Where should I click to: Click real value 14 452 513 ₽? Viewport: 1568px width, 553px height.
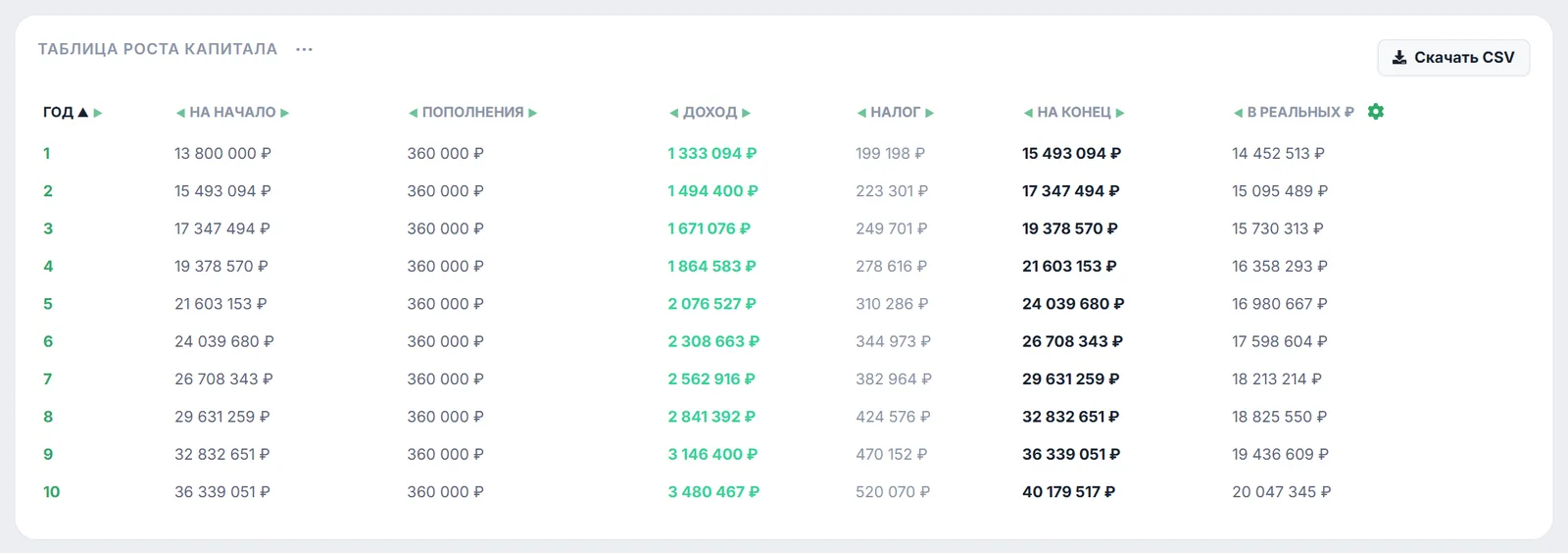point(1278,154)
